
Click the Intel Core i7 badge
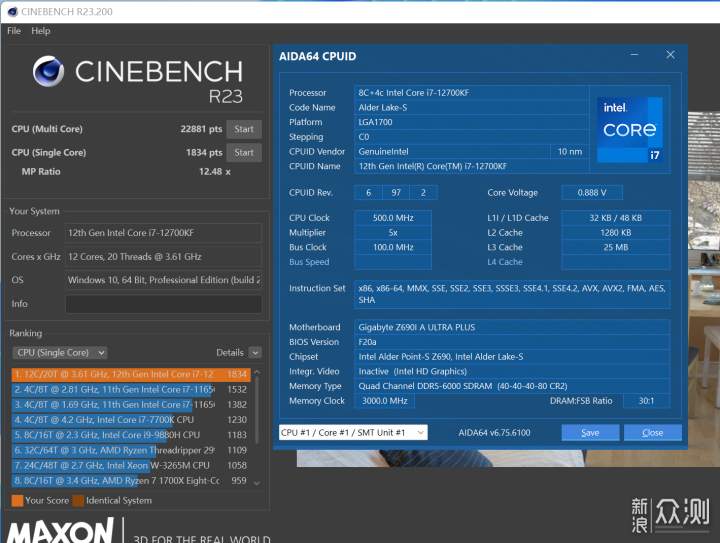coord(630,129)
